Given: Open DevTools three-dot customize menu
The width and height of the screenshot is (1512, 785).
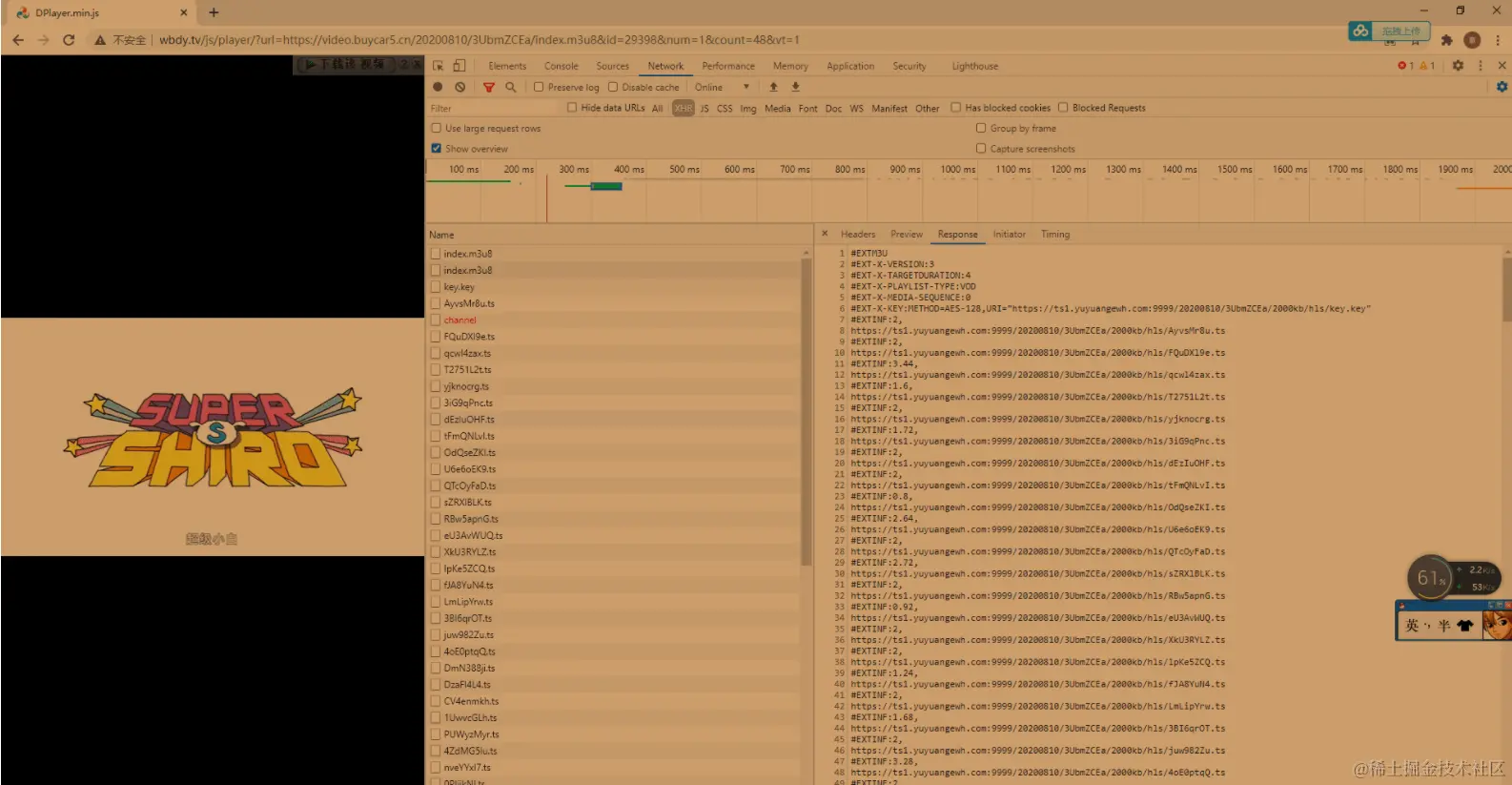Looking at the screenshot, I should [x=1481, y=66].
